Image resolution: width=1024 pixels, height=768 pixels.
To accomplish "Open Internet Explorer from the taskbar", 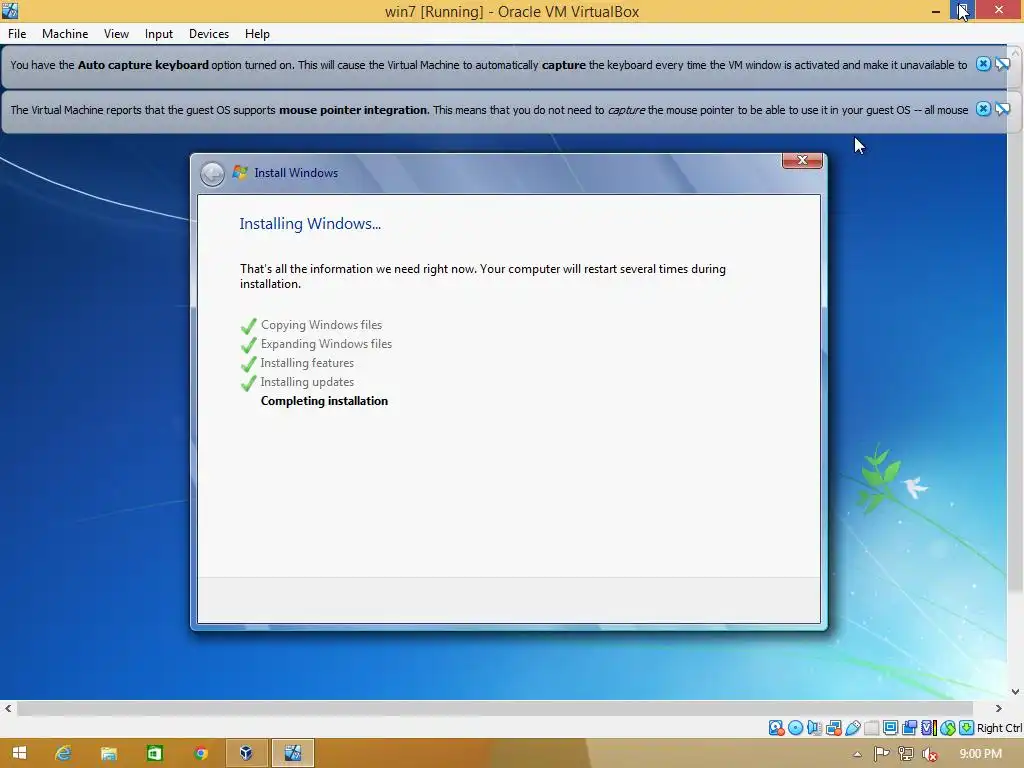I will pos(63,753).
